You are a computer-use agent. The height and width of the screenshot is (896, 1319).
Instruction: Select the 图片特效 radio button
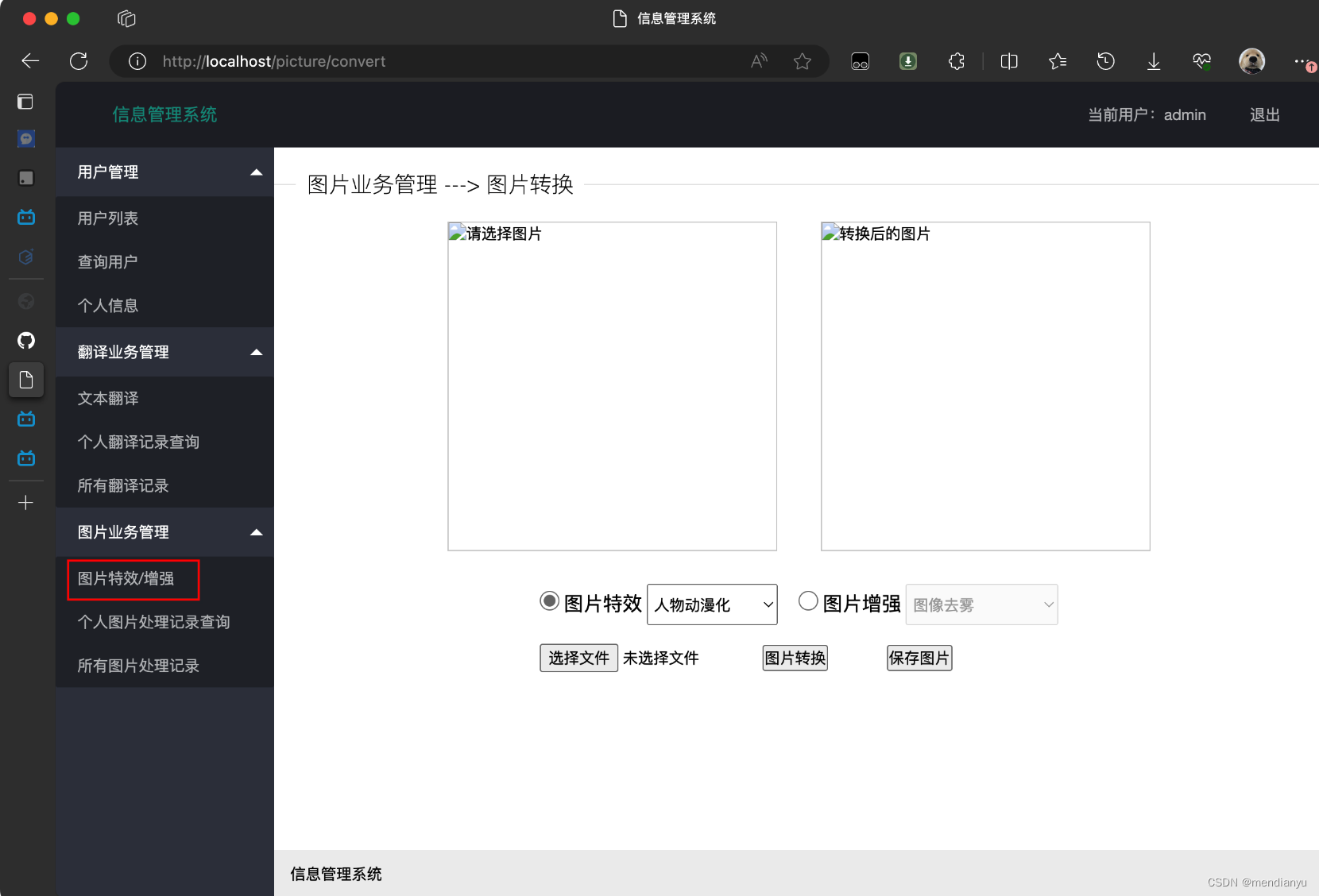549,602
